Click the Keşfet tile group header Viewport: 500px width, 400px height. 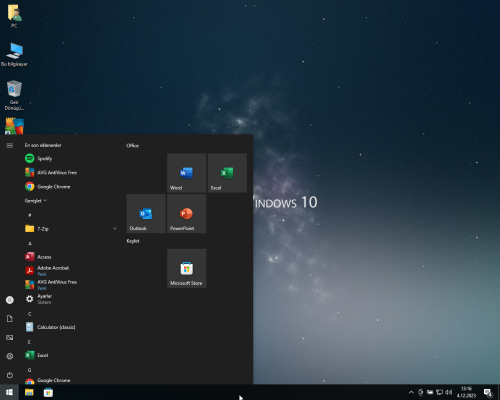(133, 241)
